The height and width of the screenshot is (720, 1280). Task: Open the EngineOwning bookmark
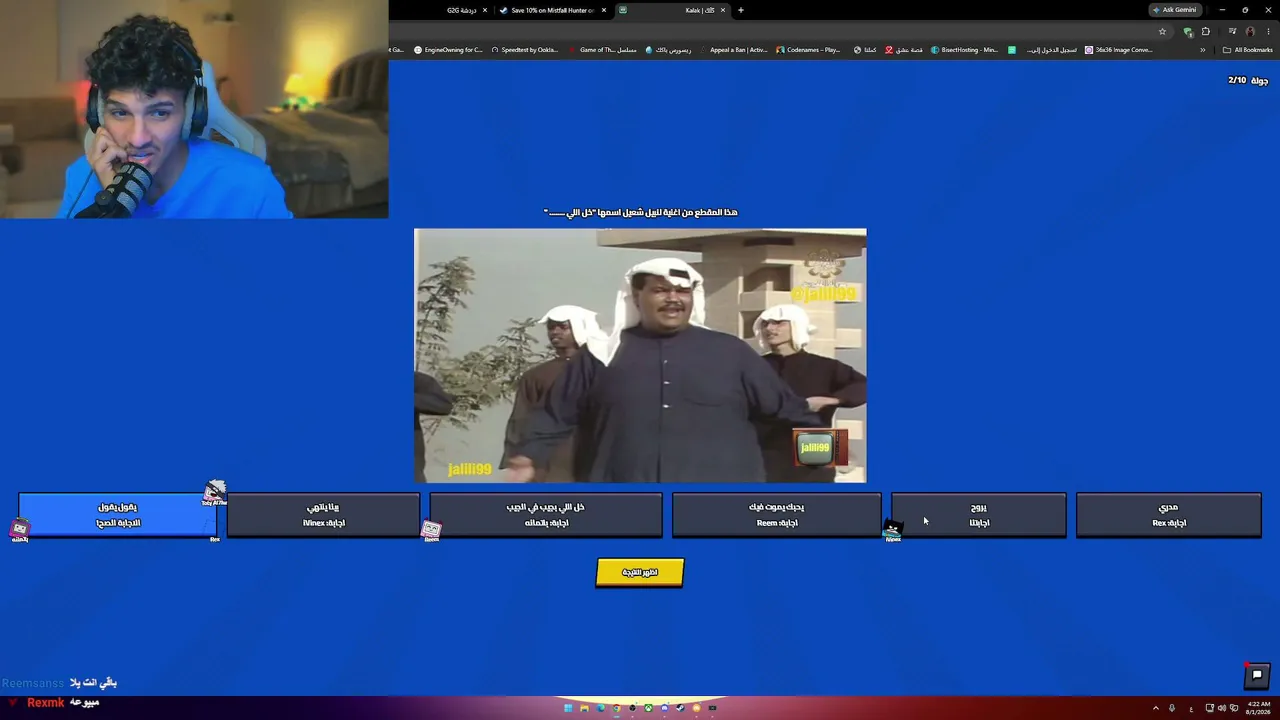pyautogui.click(x=448, y=50)
